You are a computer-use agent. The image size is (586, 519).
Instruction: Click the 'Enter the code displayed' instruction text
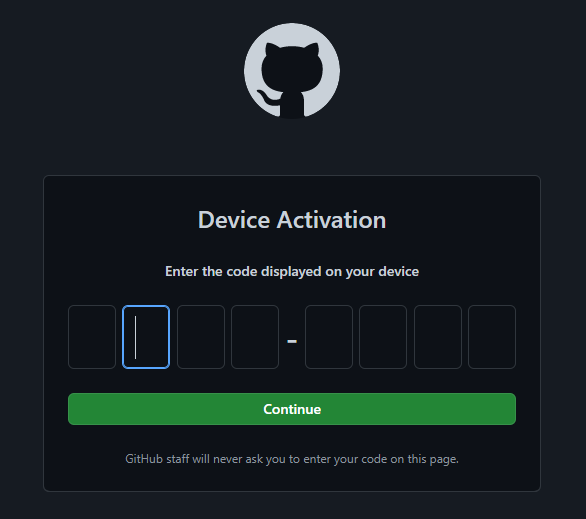pos(292,271)
